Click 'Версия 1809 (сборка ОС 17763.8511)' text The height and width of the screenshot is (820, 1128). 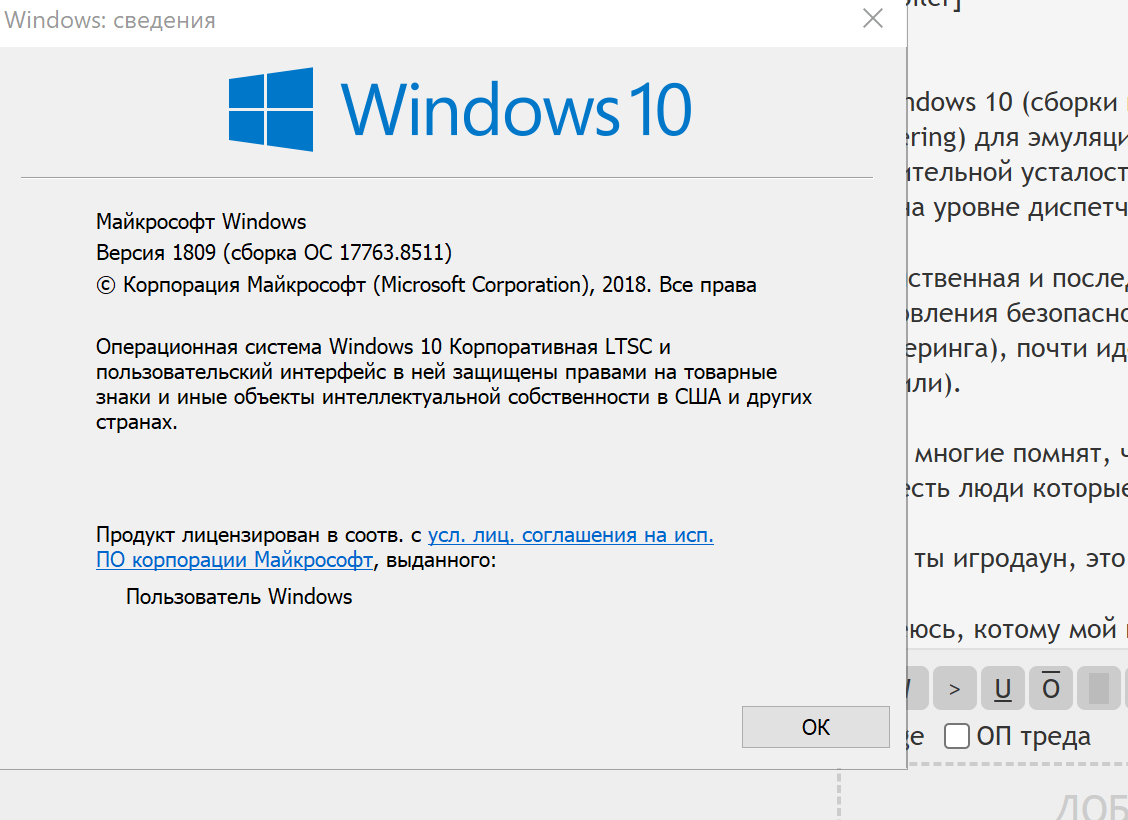[x=274, y=252]
